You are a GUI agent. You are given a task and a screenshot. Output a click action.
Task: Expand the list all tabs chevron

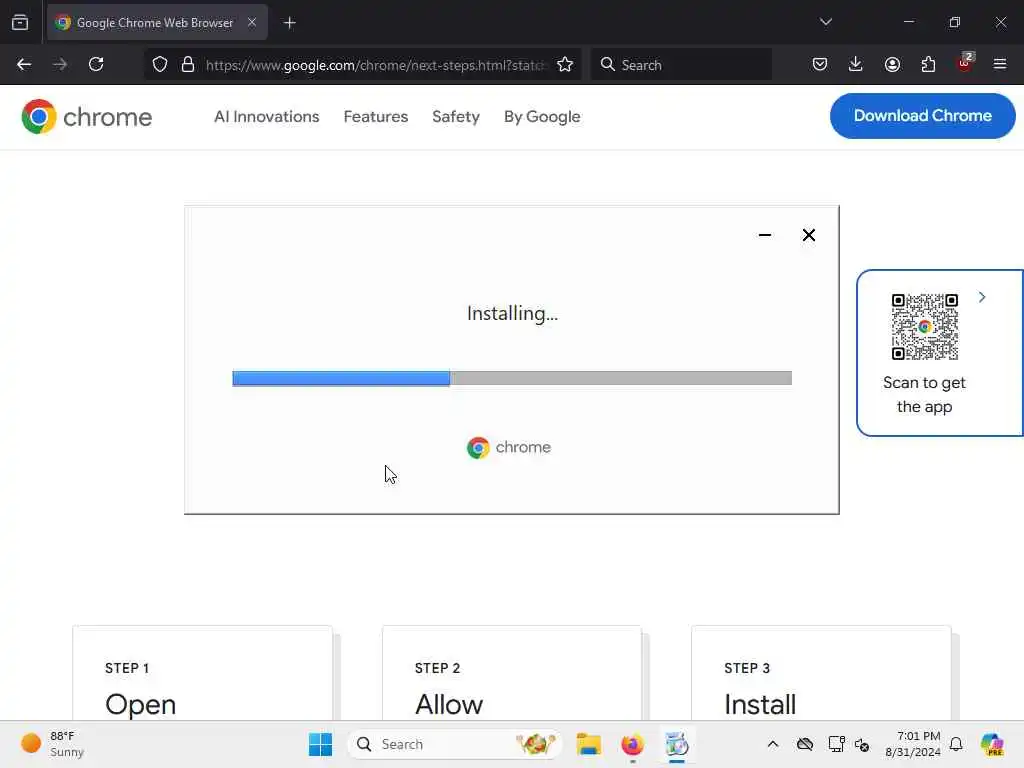click(825, 22)
